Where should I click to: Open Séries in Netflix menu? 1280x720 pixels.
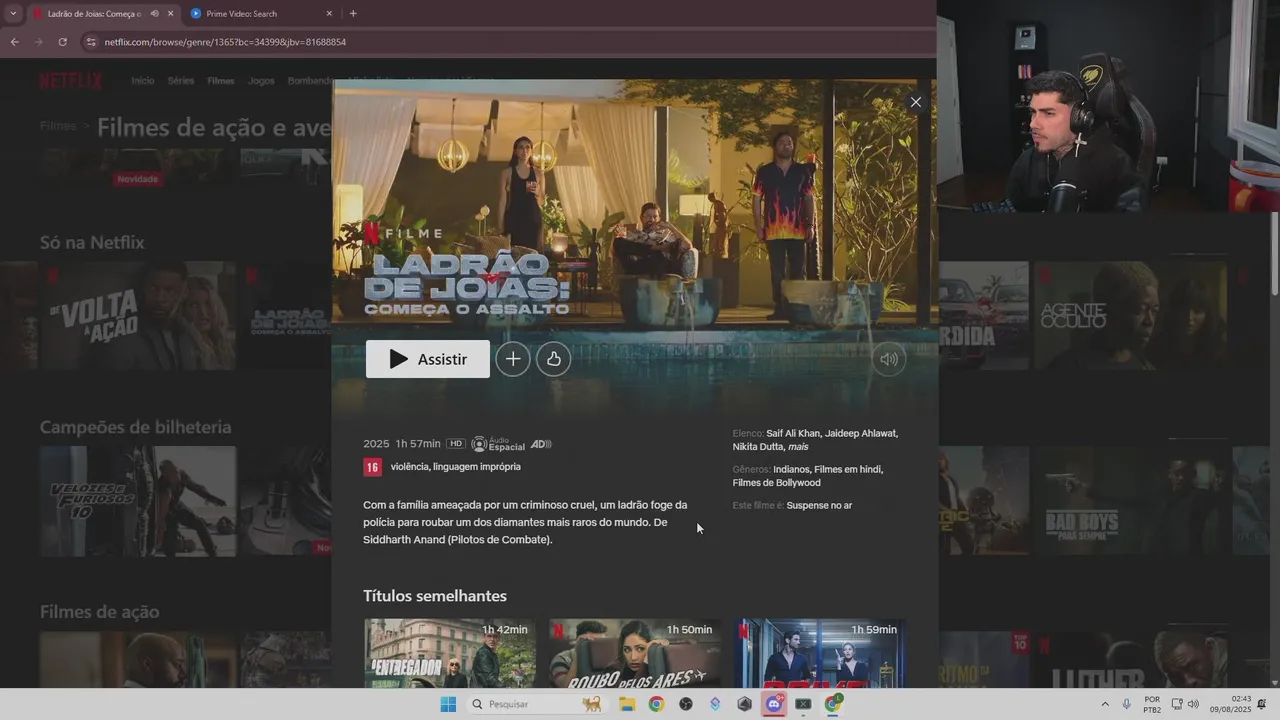pyautogui.click(x=181, y=81)
